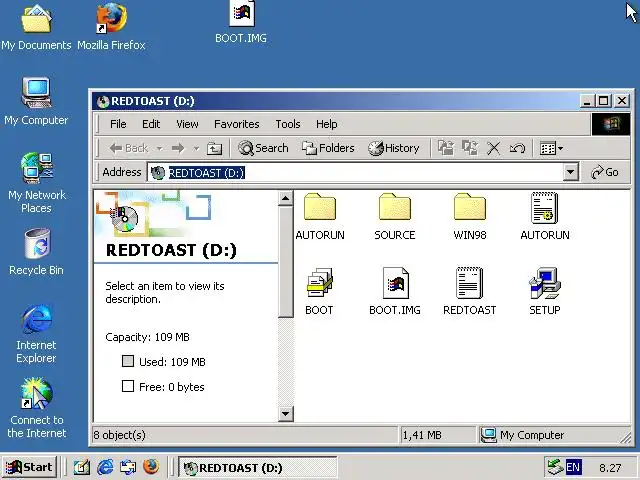
Task: Click the Move To toolbar icon
Action: (446, 148)
